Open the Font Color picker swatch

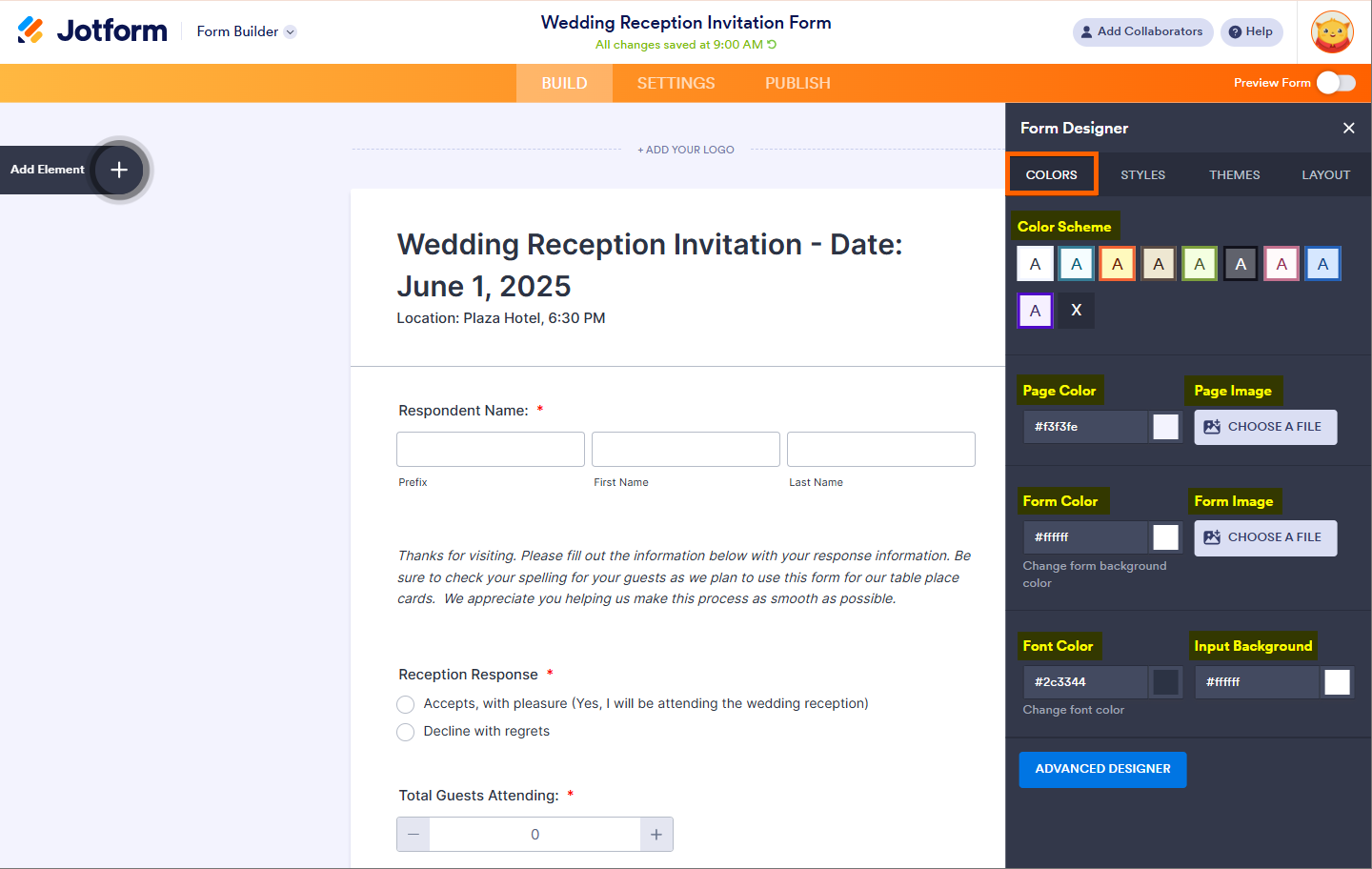click(x=1165, y=682)
